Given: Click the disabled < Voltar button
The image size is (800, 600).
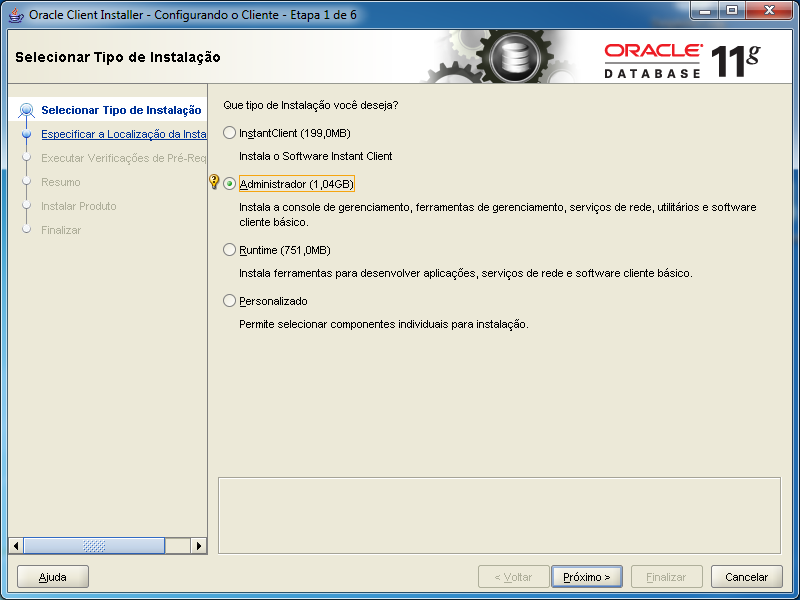Looking at the screenshot, I should coord(513,577).
